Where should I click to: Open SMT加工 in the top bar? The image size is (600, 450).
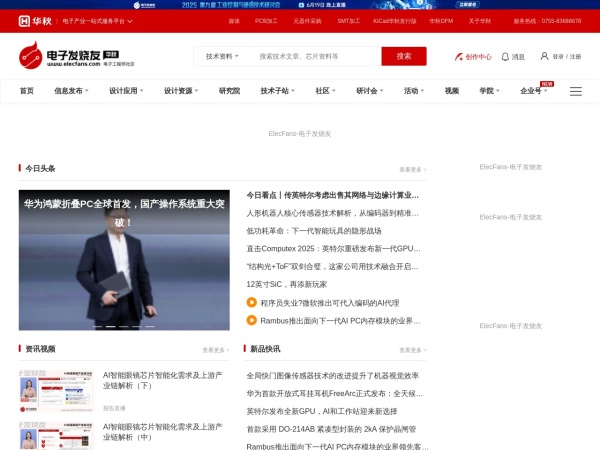point(348,21)
